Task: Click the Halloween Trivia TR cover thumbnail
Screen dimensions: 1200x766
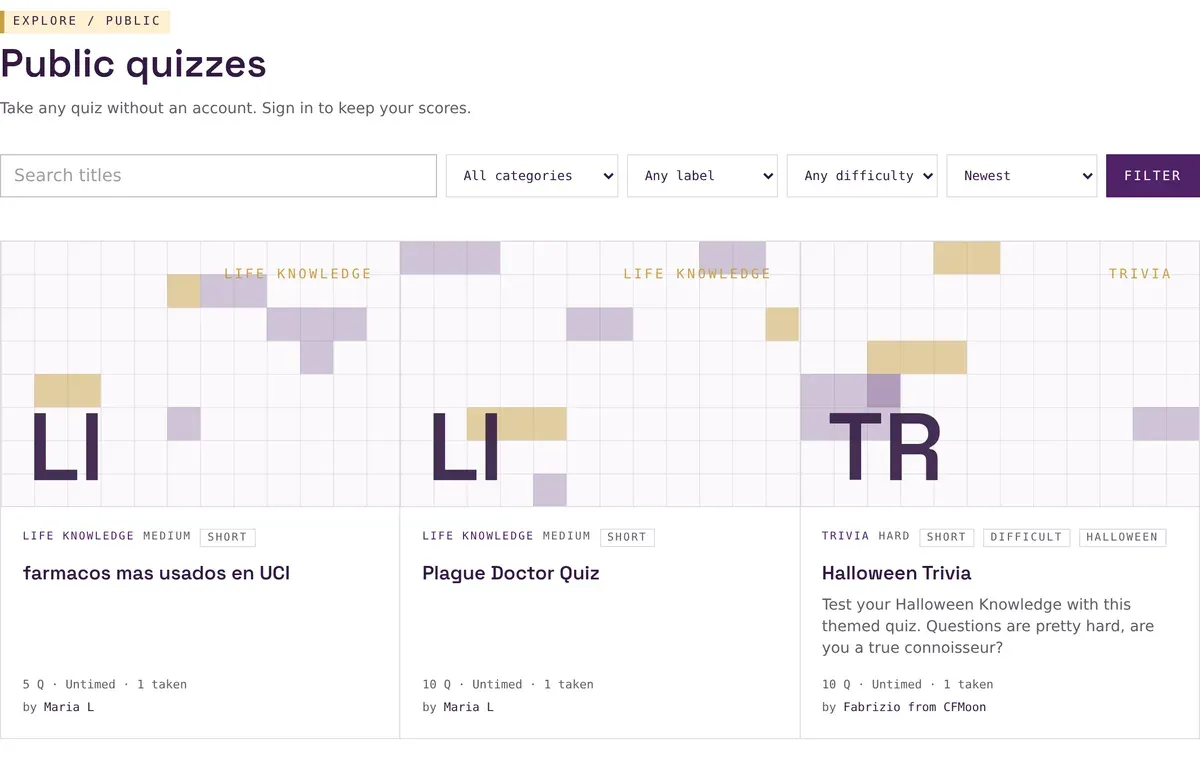Action: 1000,374
